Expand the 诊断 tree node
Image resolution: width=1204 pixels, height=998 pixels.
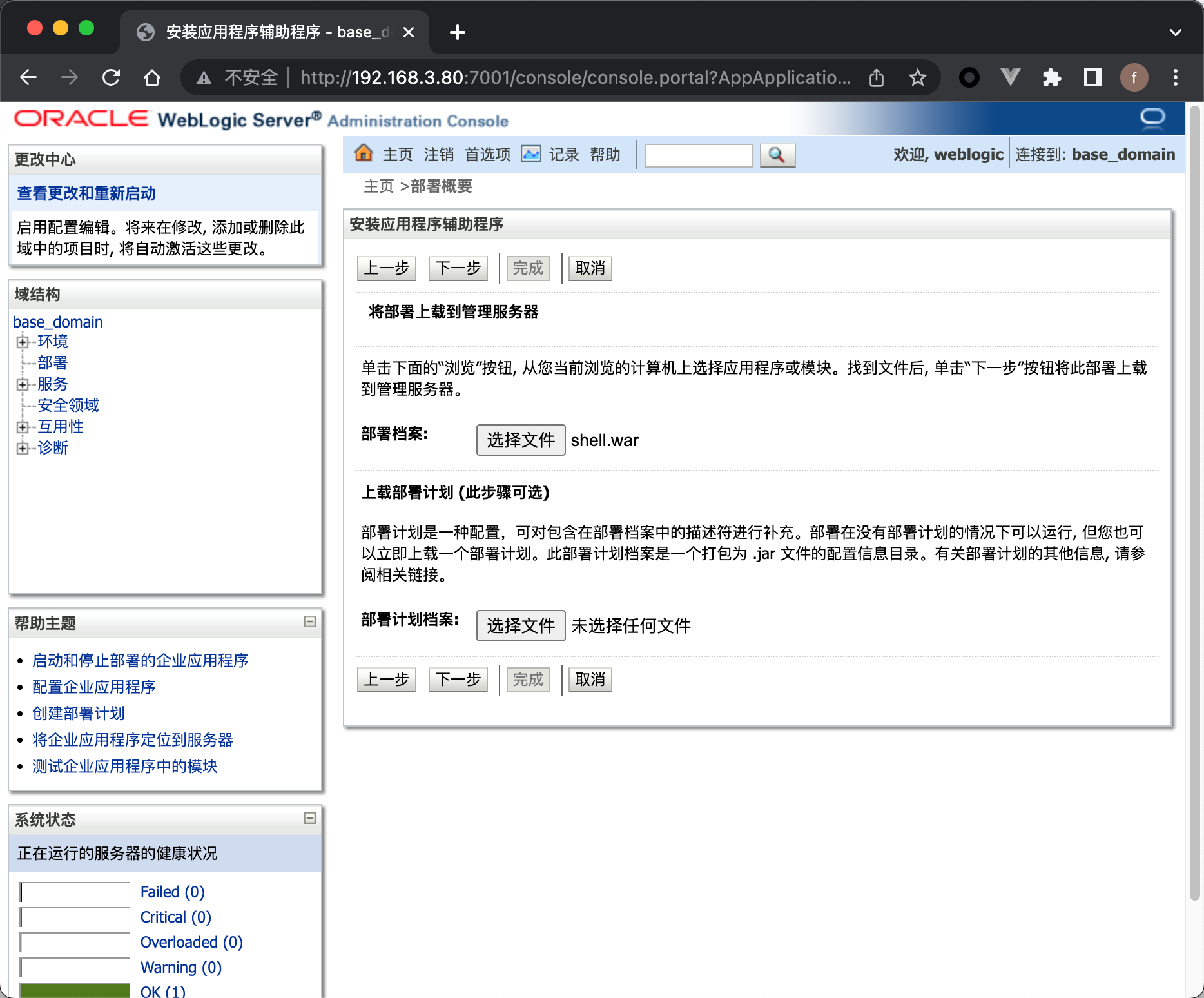pyautogui.click(x=23, y=448)
